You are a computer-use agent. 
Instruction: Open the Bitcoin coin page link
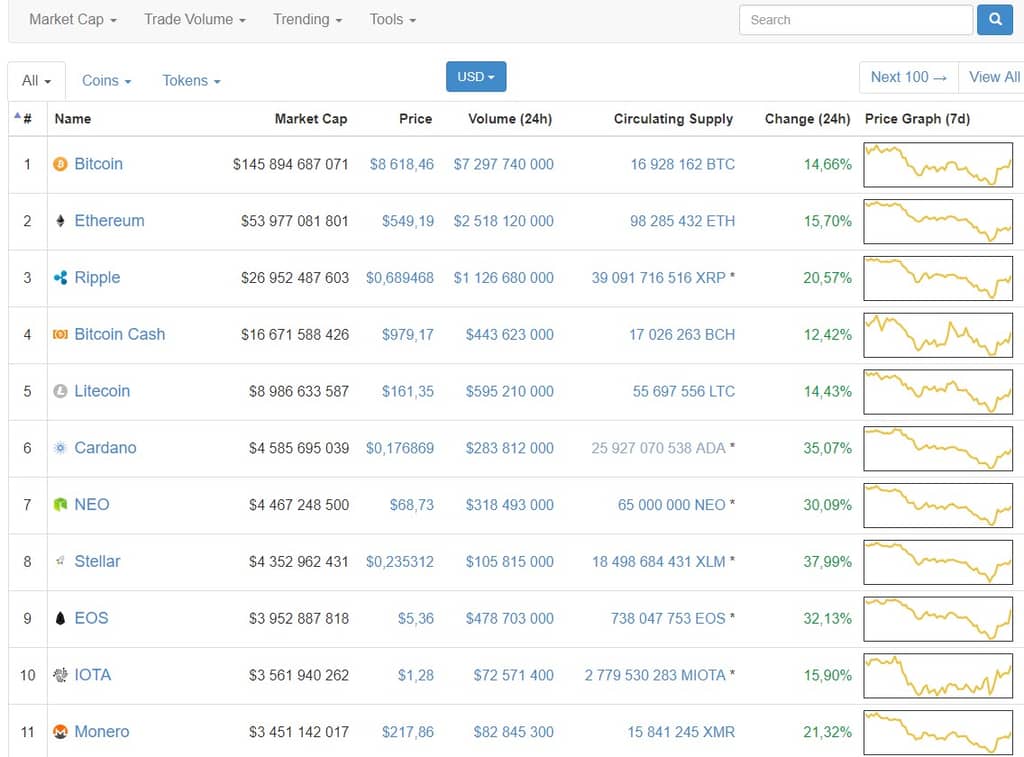pos(99,164)
